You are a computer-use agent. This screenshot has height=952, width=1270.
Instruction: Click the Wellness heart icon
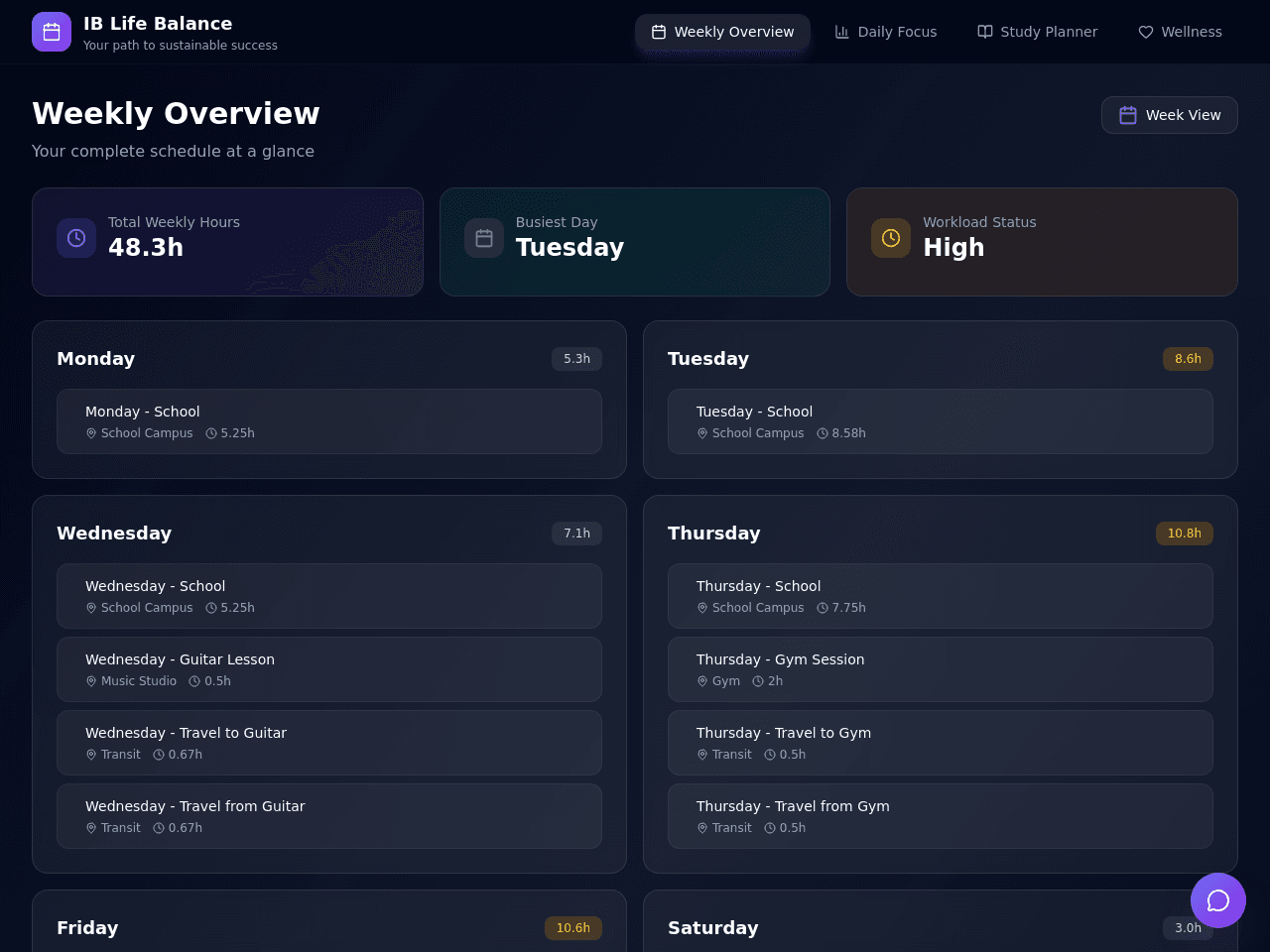click(1146, 32)
